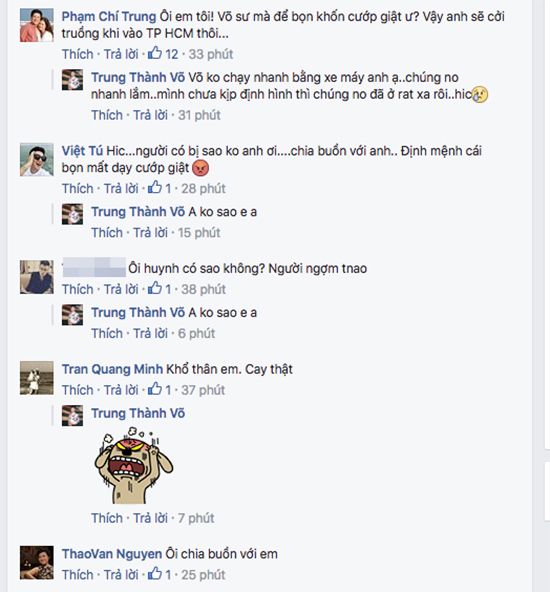This screenshot has height=592, width=550.
Task: Click like count icon under Tran Quang Minh's comment
Action: click(x=155, y=389)
